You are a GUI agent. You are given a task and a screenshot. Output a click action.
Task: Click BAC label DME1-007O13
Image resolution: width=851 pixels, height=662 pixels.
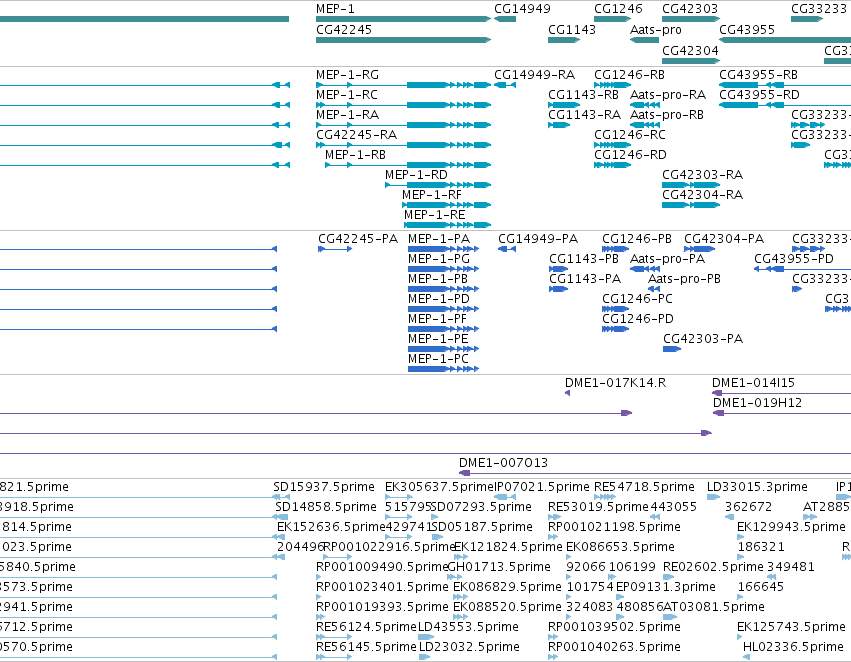503,463
